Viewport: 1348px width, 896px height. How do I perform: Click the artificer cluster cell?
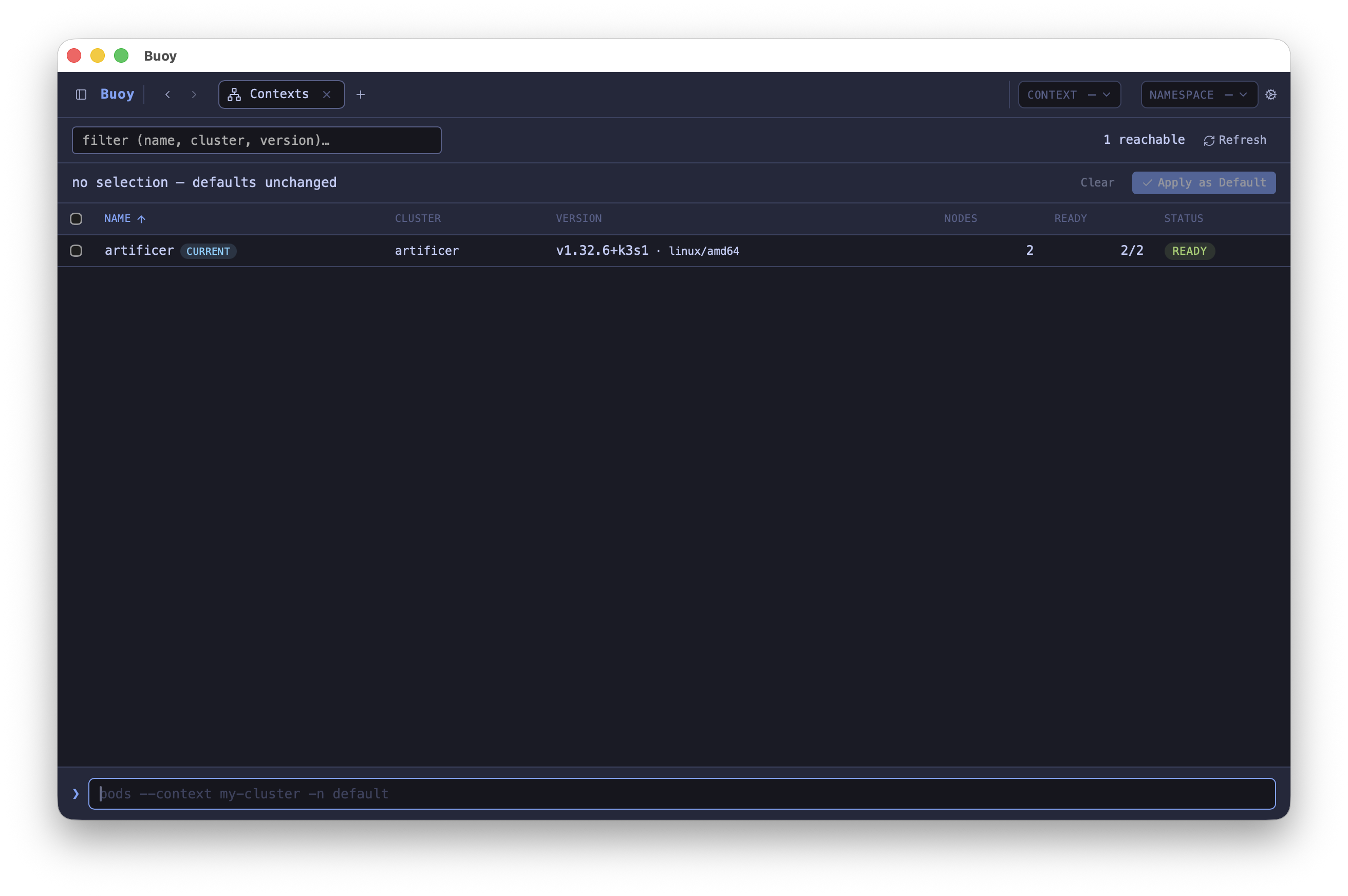[x=427, y=250]
